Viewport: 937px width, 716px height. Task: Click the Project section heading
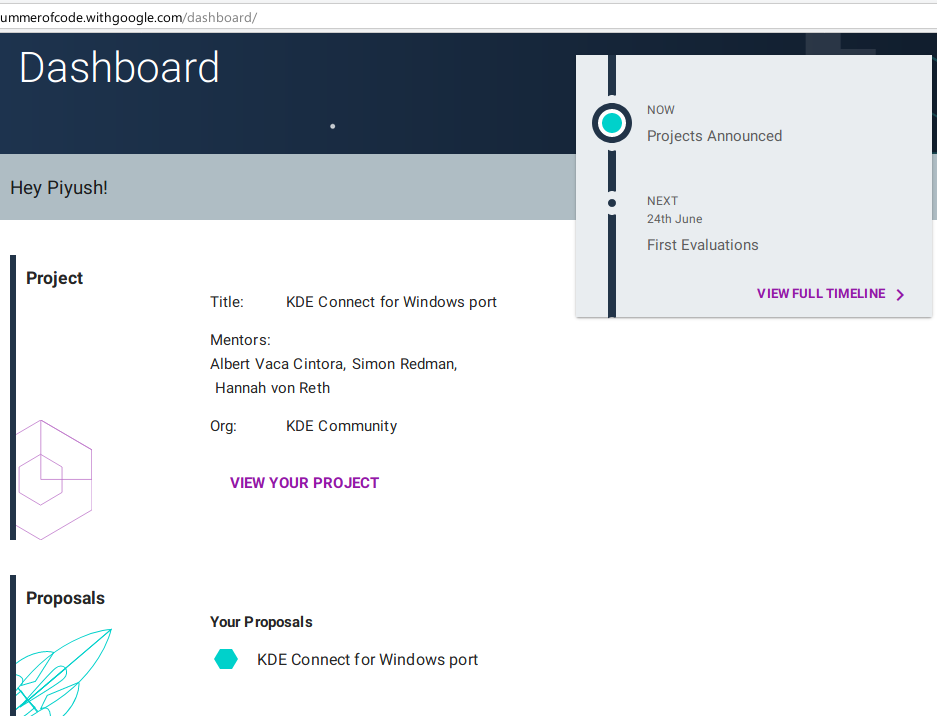point(54,278)
